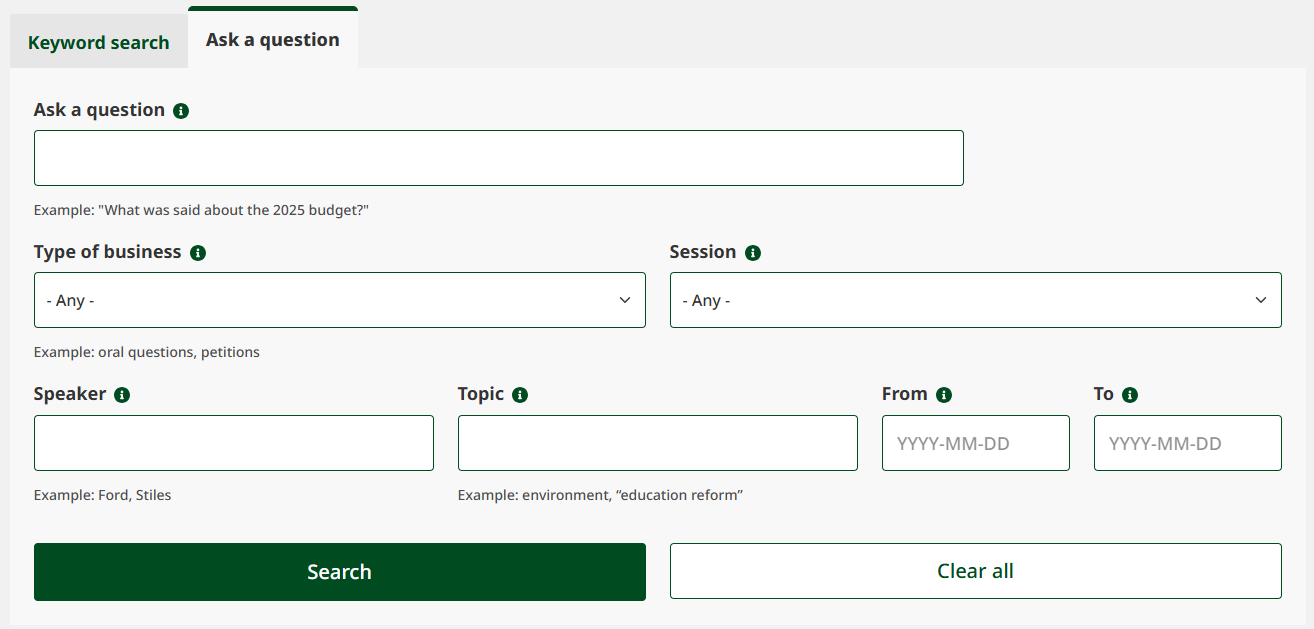Click inside the Ask a question text box
Viewport: 1314px width, 629px height.
(498, 157)
